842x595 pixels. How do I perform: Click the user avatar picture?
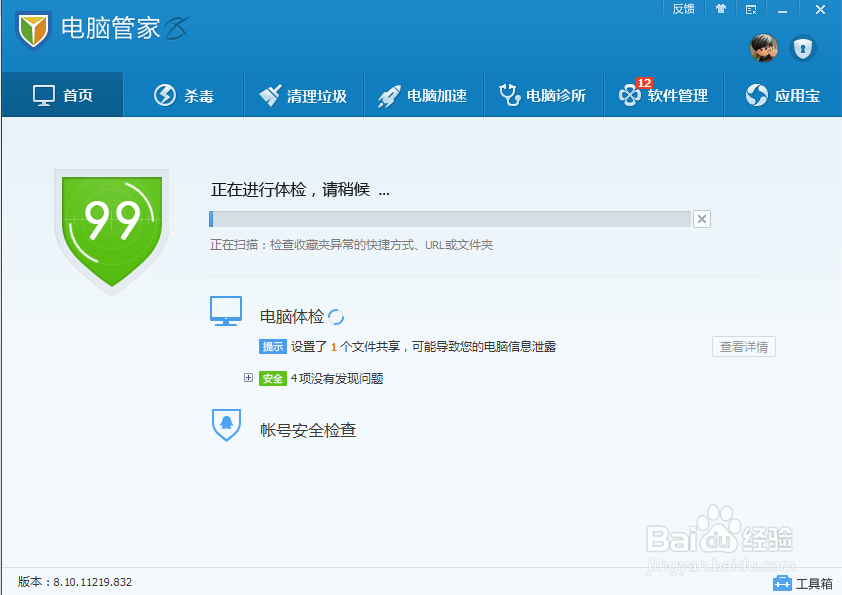point(764,48)
